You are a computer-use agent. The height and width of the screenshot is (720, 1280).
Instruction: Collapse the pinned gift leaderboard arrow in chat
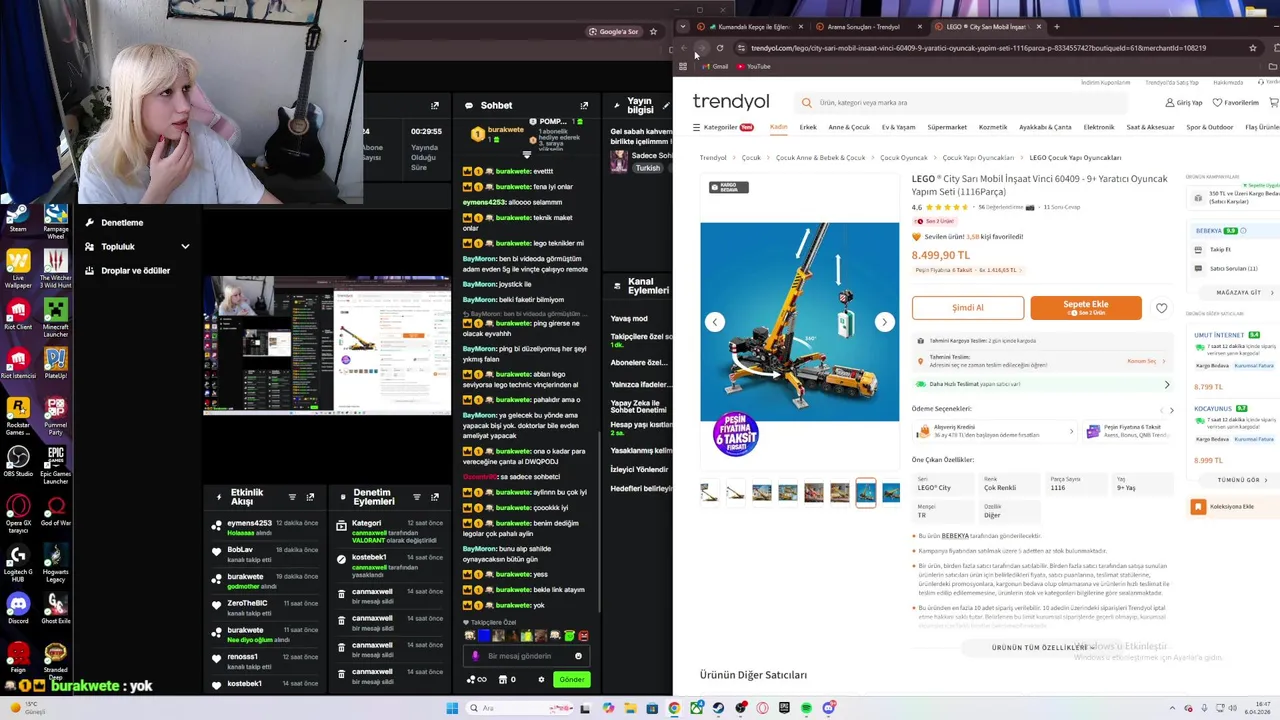(x=527, y=155)
